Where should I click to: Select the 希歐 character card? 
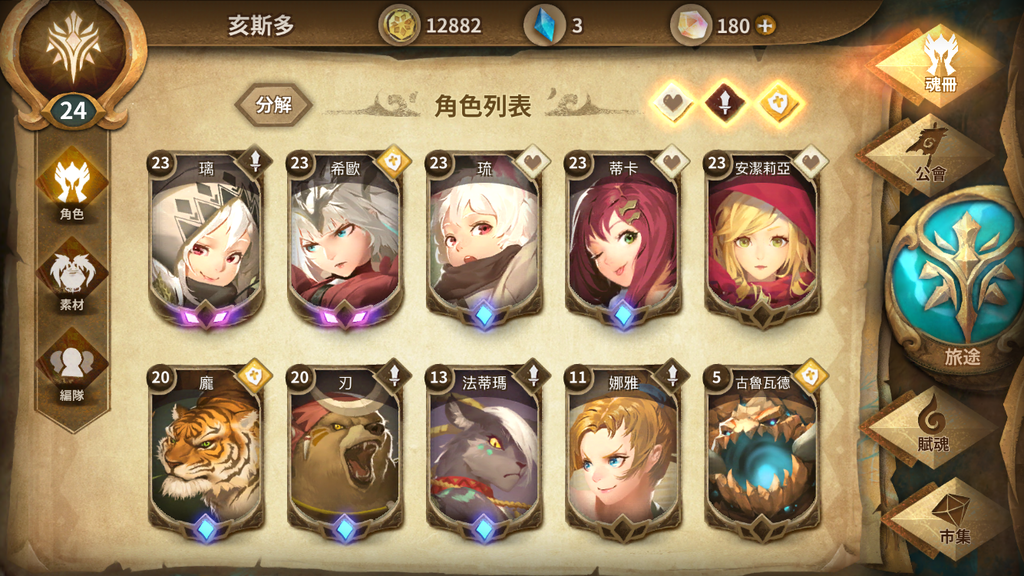[345, 240]
